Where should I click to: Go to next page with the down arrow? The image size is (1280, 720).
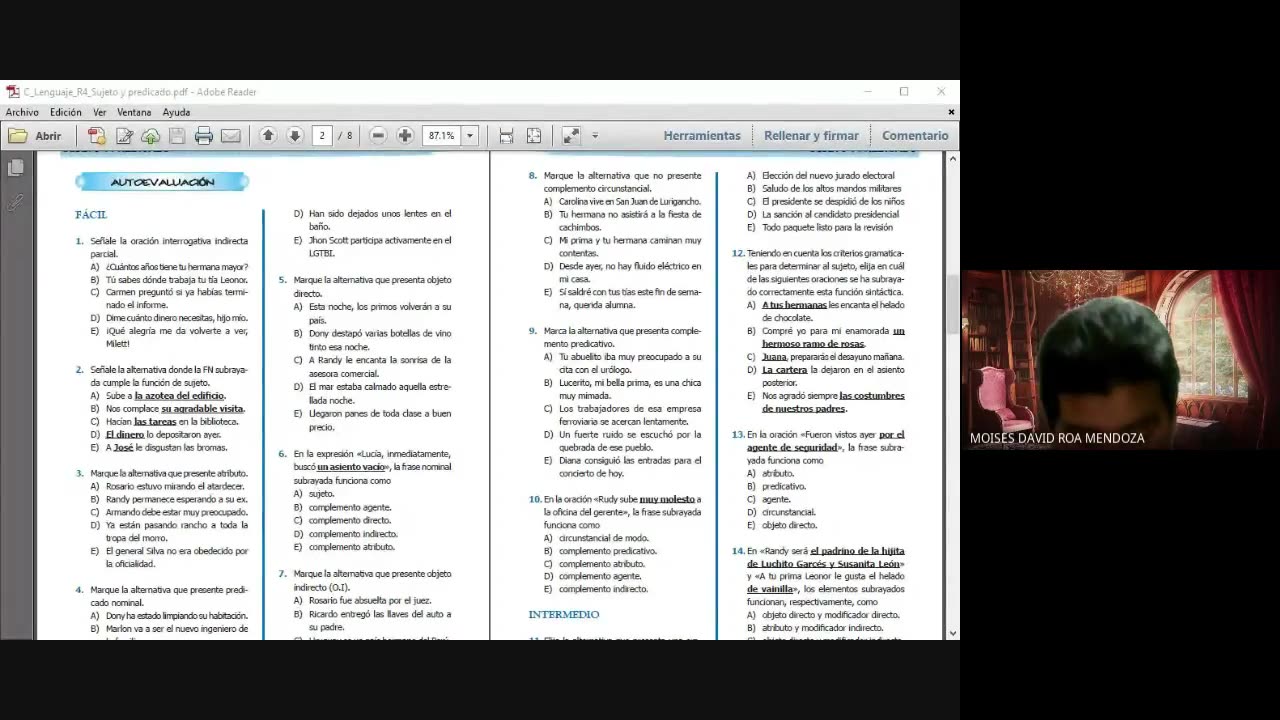pyautogui.click(x=295, y=136)
